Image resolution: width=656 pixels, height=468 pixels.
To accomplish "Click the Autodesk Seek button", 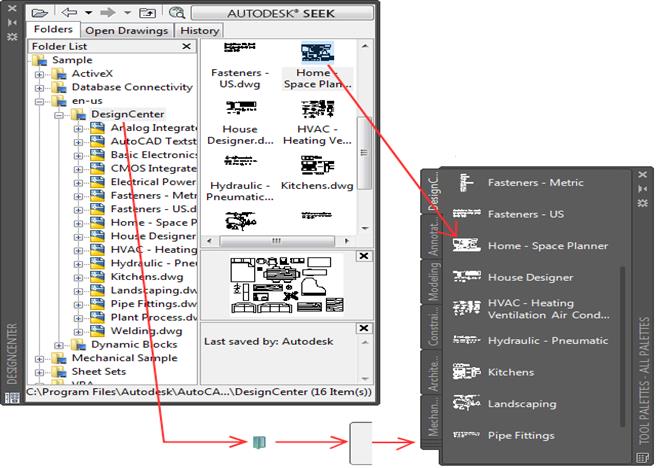I will click(282, 13).
